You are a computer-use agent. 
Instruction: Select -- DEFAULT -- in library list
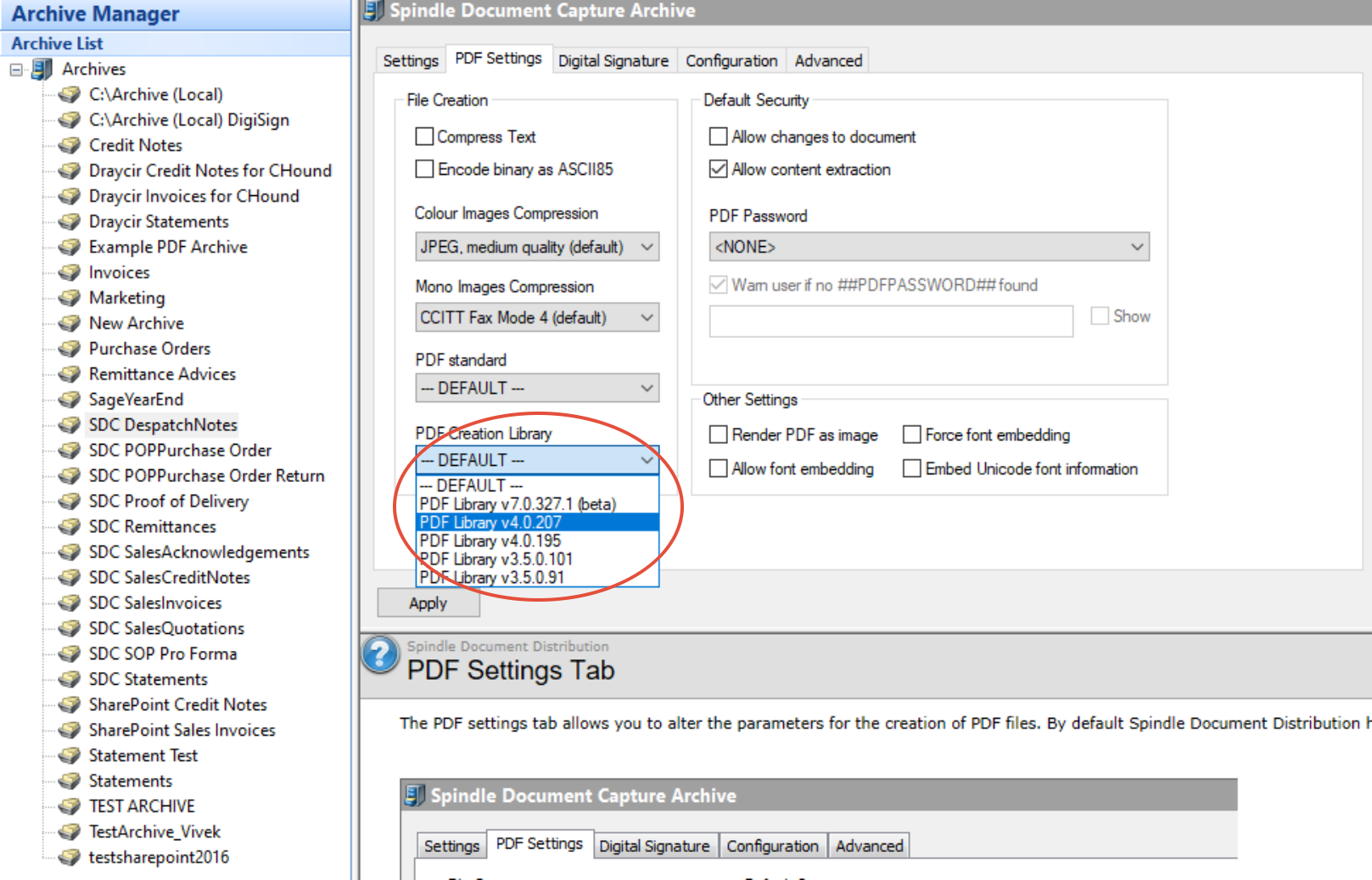coord(537,485)
